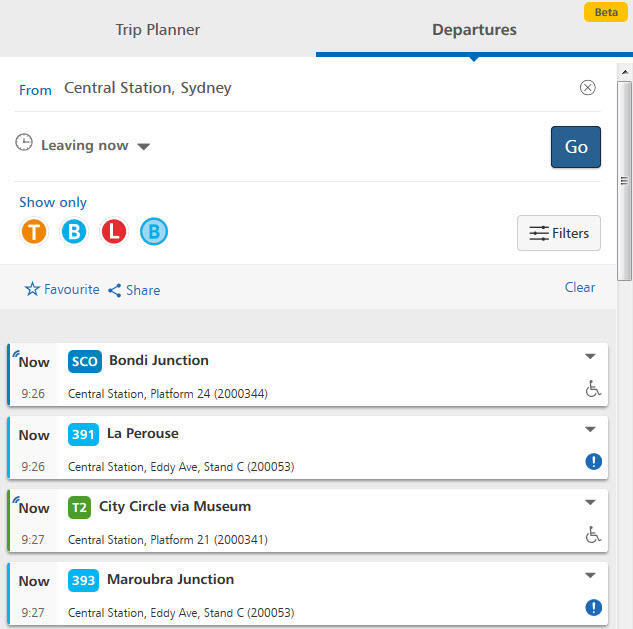Screen dimensions: 633x629
Task: Select the Departures tab
Action: click(474, 29)
